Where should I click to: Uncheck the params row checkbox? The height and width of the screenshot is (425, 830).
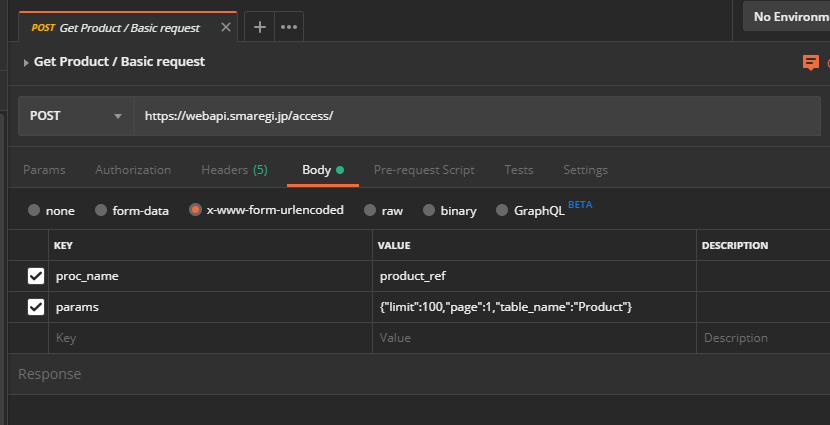point(36,307)
